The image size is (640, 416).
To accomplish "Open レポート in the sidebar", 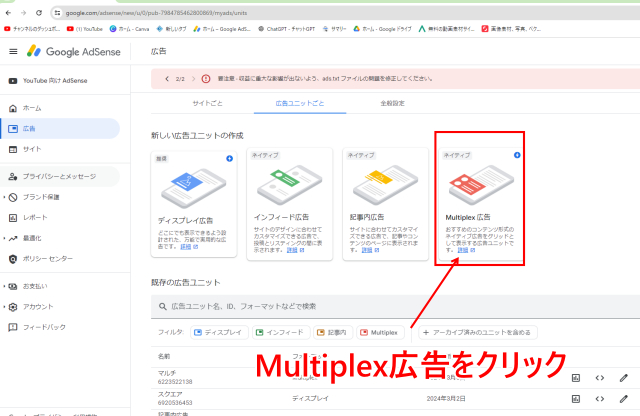I will 60,218.
